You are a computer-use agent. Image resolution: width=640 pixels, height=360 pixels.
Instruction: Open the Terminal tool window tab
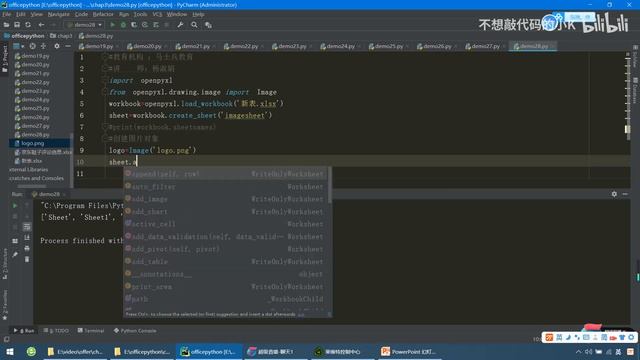[x=91, y=331]
